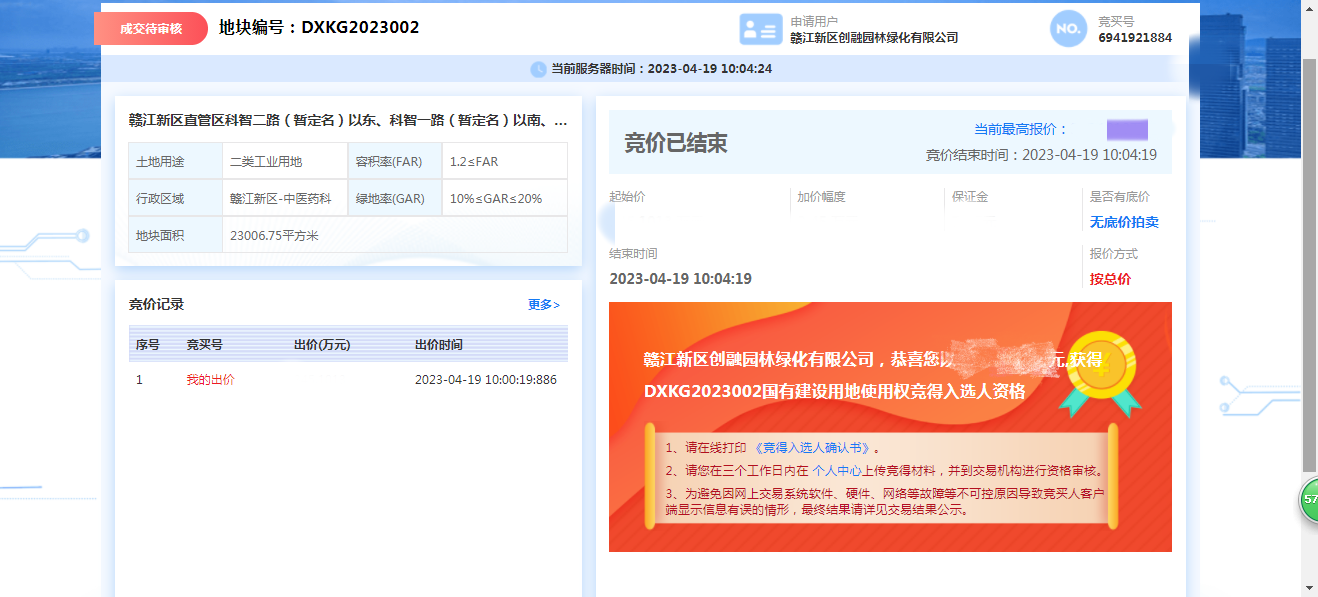Click the 赣江新区-中医药科 district cell

(285, 198)
